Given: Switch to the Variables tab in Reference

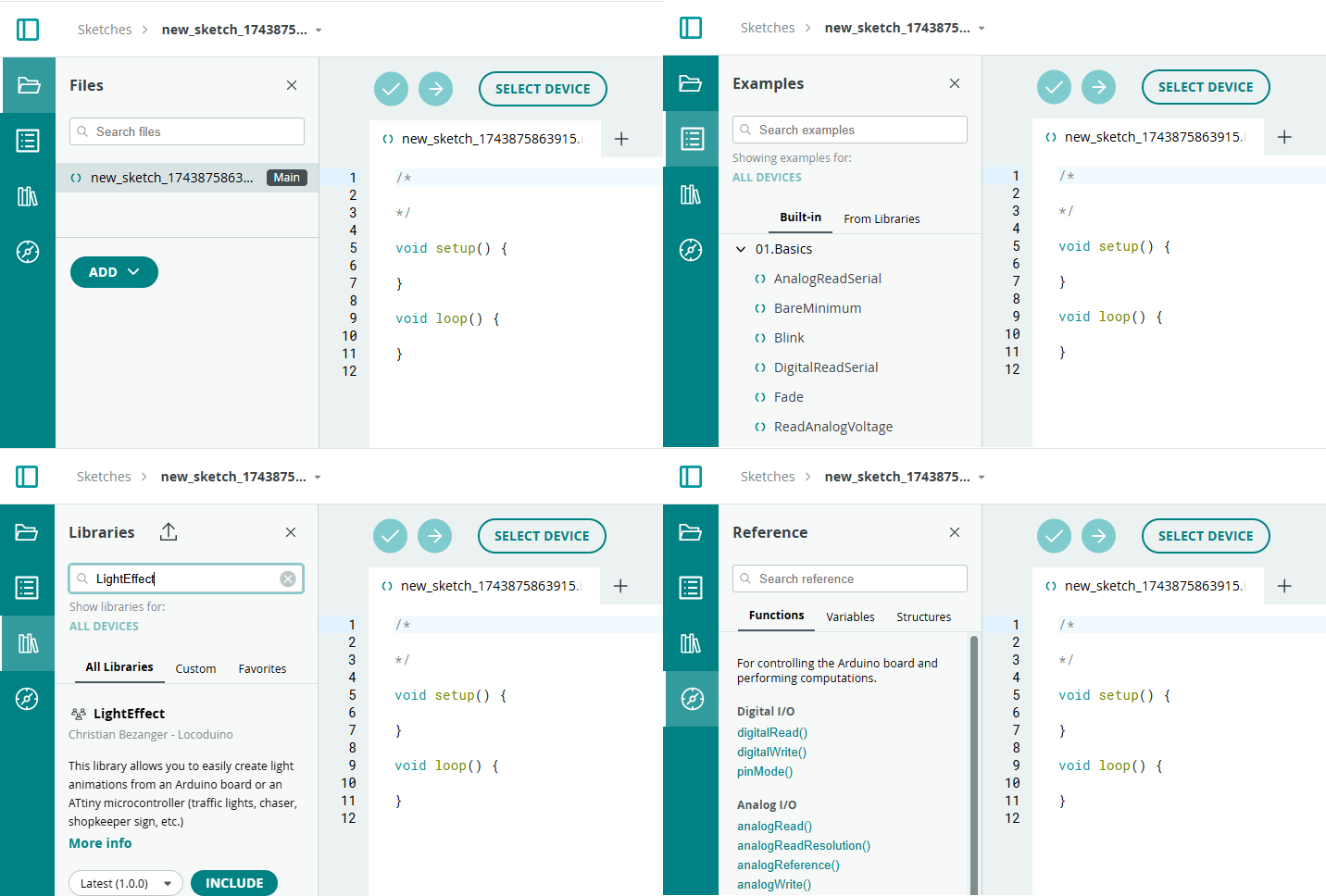Looking at the screenshot, I should (850, 616).
